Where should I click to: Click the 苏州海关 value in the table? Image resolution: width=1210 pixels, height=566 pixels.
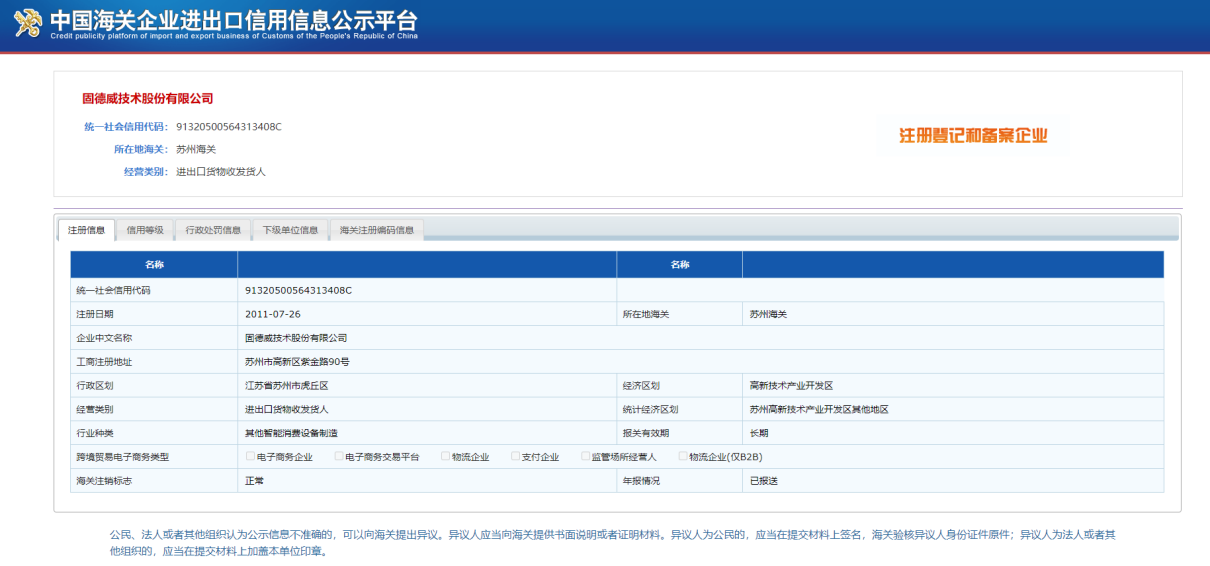768,314
